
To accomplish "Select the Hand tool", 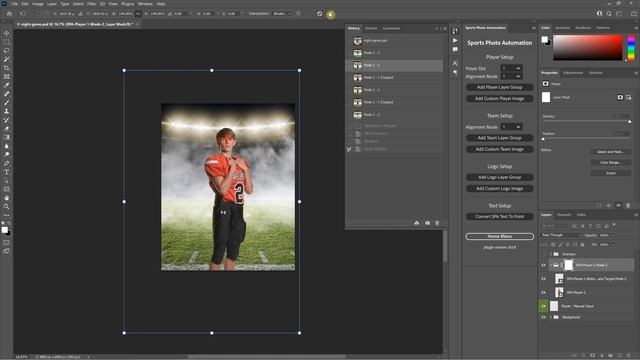I will click(x=7, y=198).
